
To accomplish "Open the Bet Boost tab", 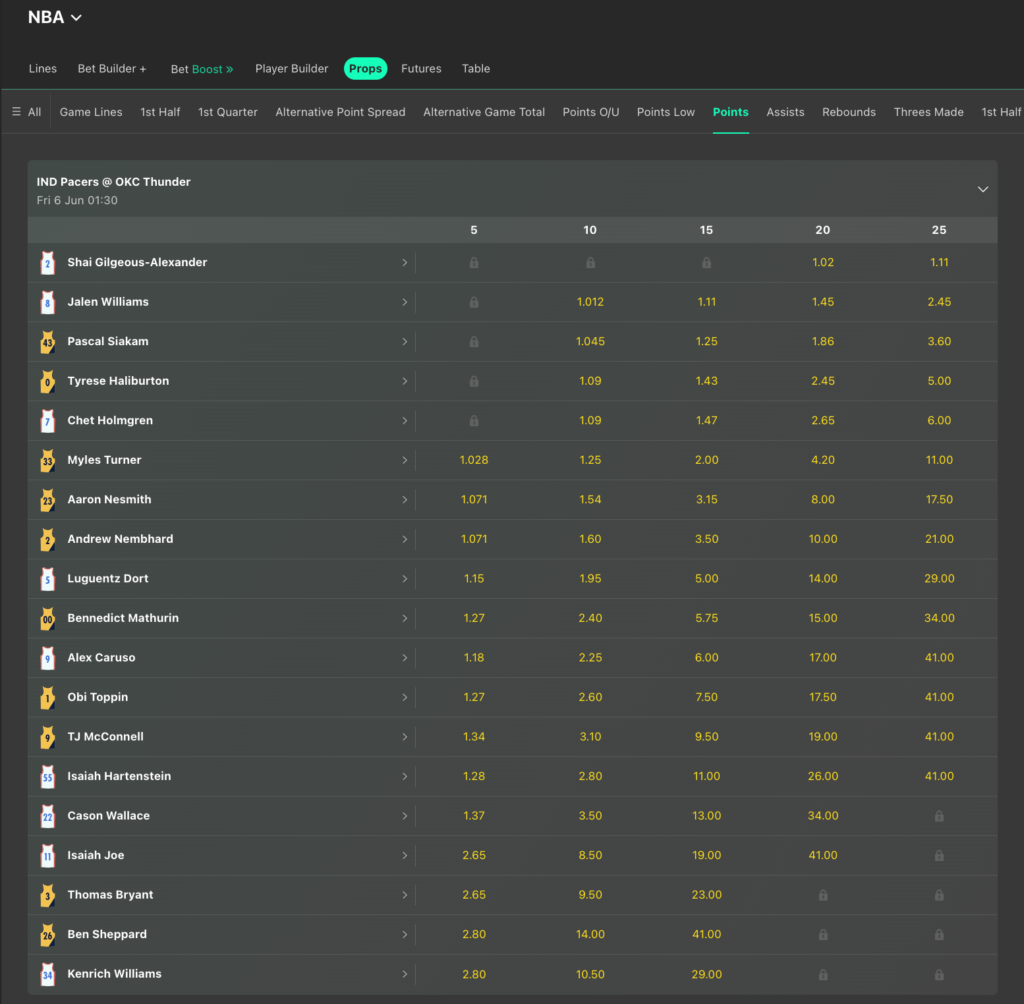I will pyautogui.click(x=202, y=69).
